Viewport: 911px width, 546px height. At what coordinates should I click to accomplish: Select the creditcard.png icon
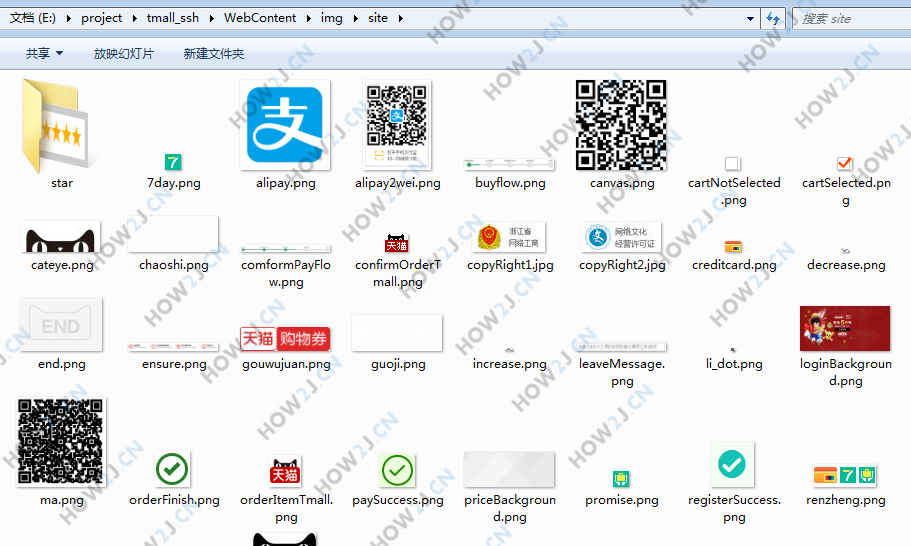733,247
